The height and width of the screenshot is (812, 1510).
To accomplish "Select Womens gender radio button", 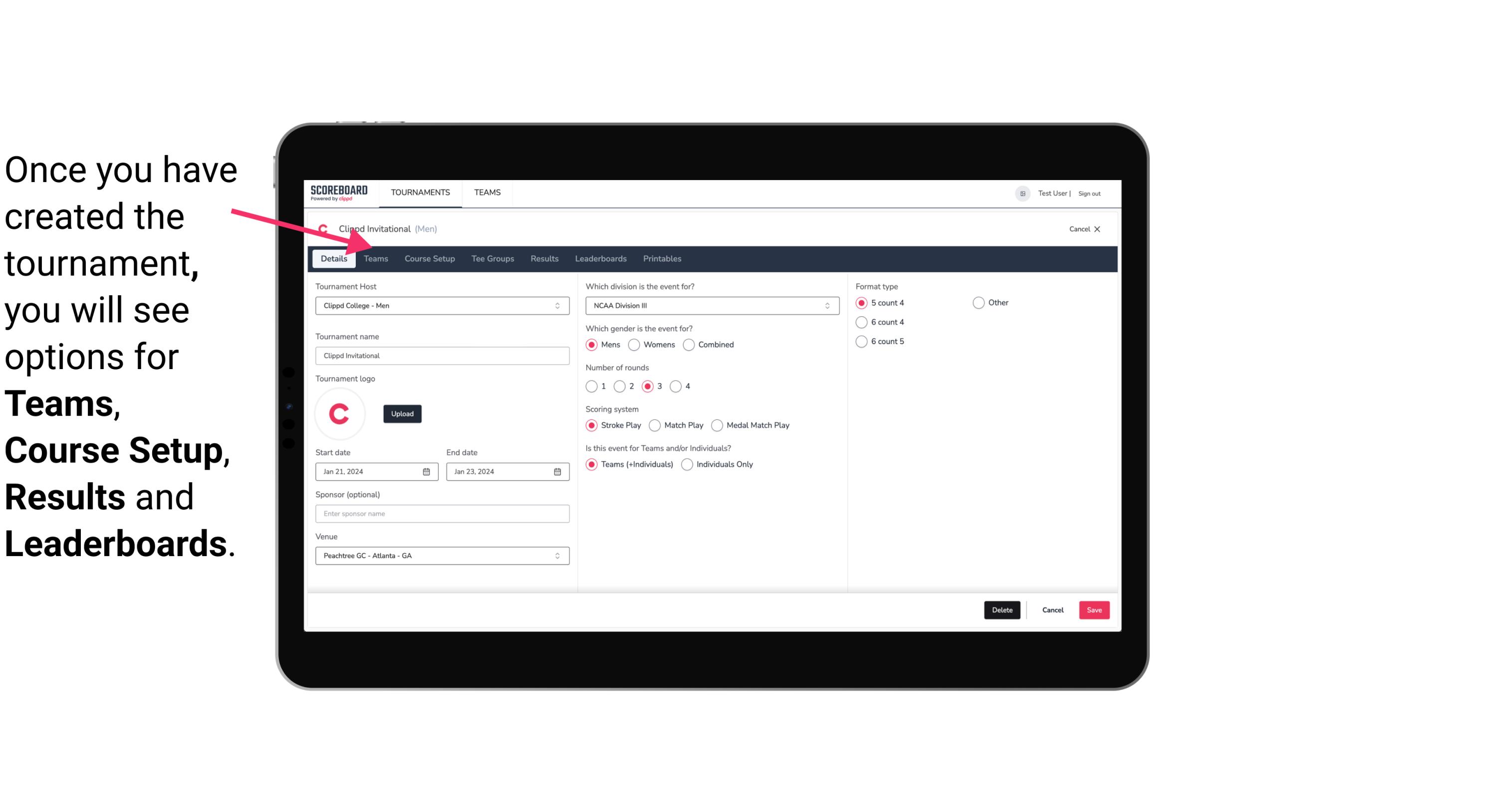I will pyautogui.click(x=634, y=344).
